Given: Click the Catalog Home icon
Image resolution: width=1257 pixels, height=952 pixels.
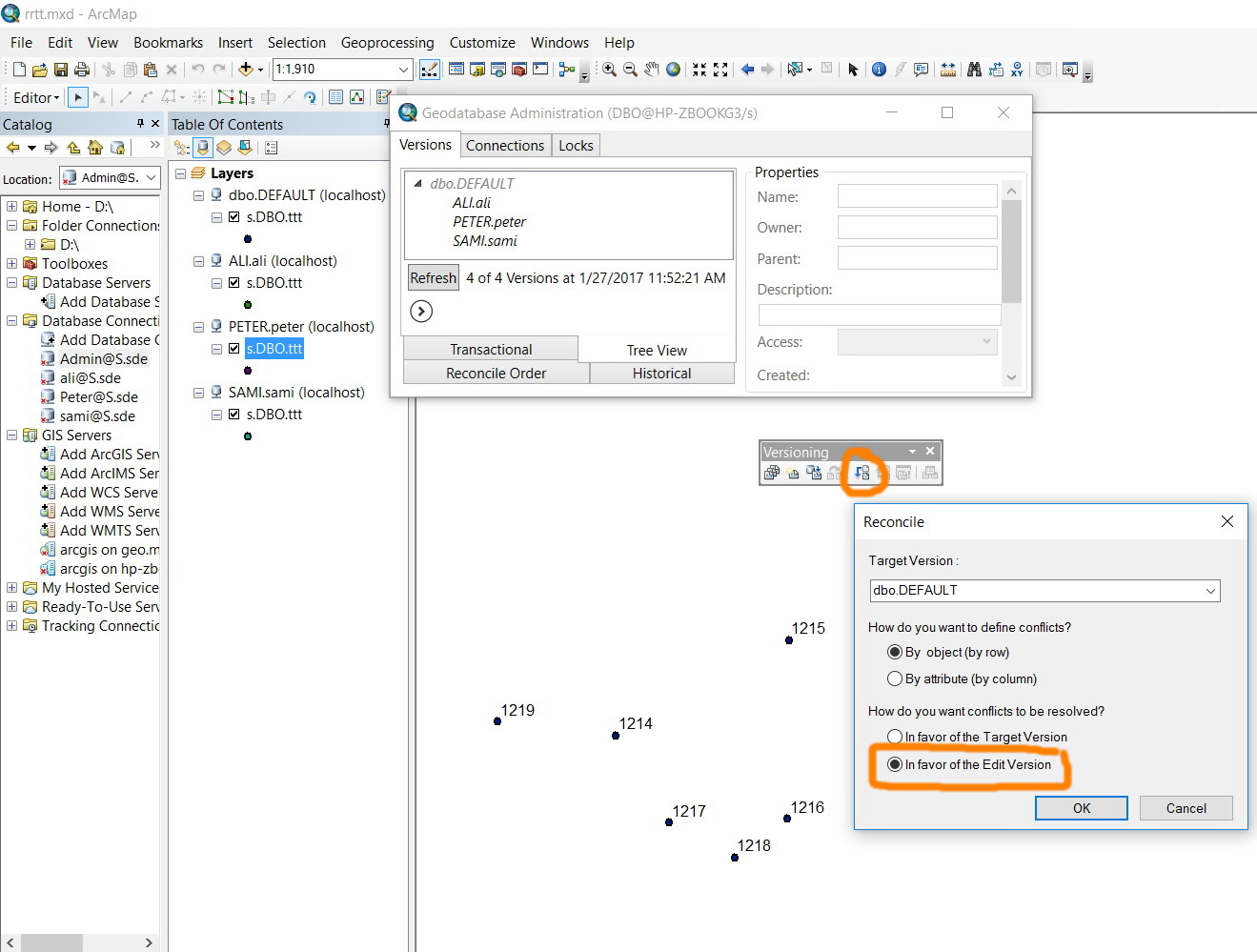Looking at the screenshot, I should pos(95,148).
